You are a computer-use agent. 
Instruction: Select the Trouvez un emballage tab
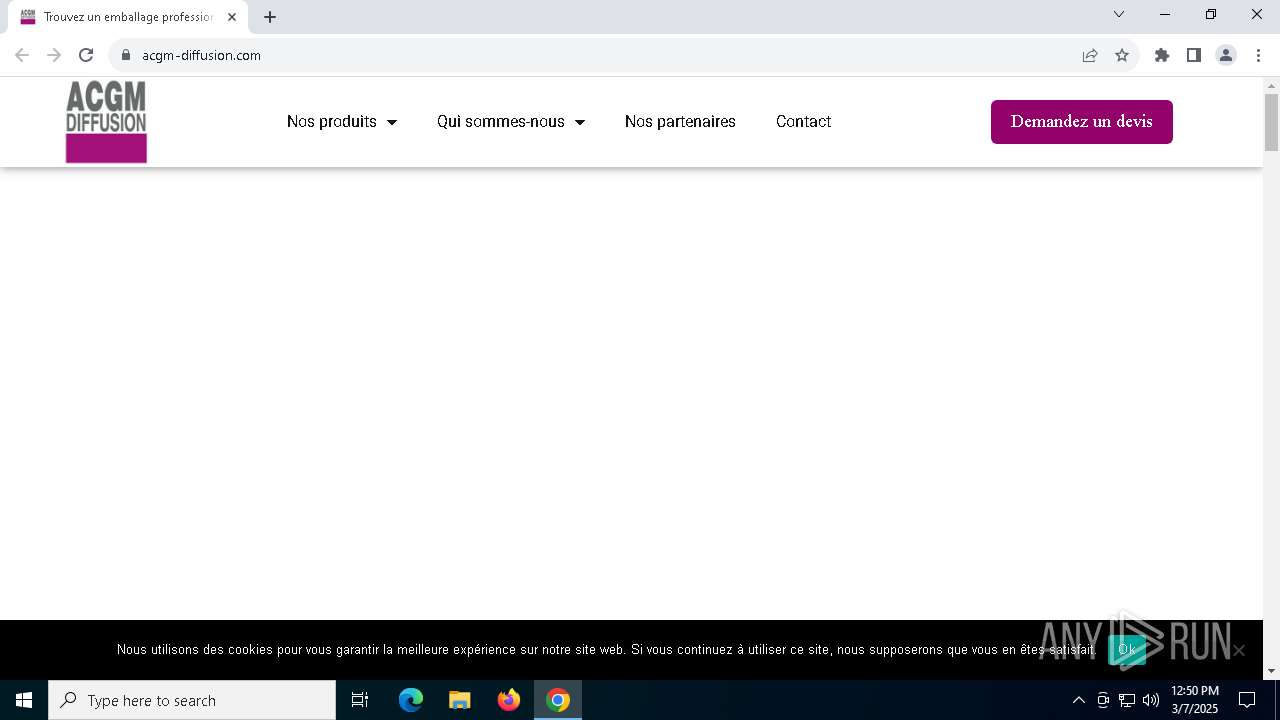(x=128, y=17)
